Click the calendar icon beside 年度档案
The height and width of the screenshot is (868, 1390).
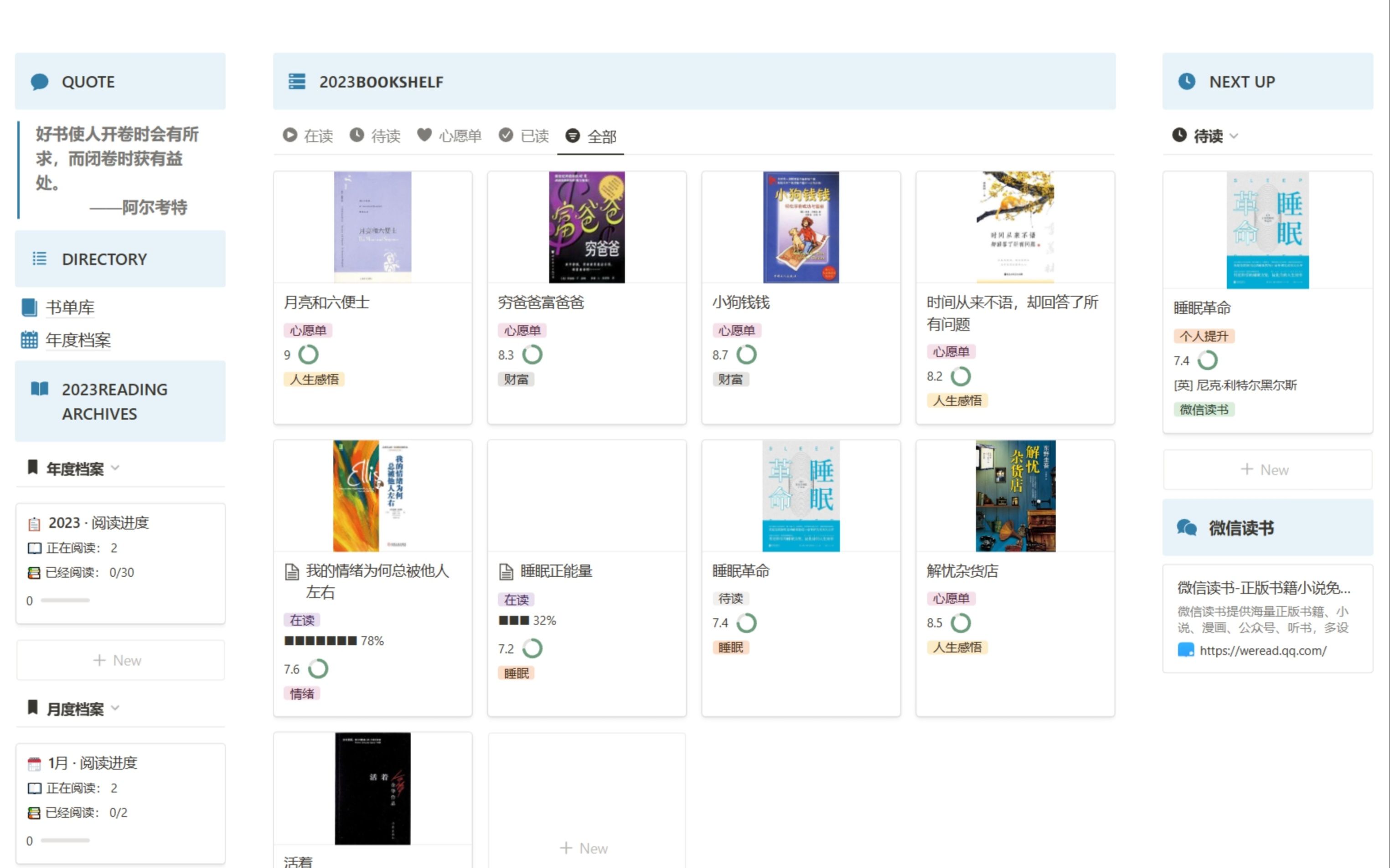tap(29, 340)
